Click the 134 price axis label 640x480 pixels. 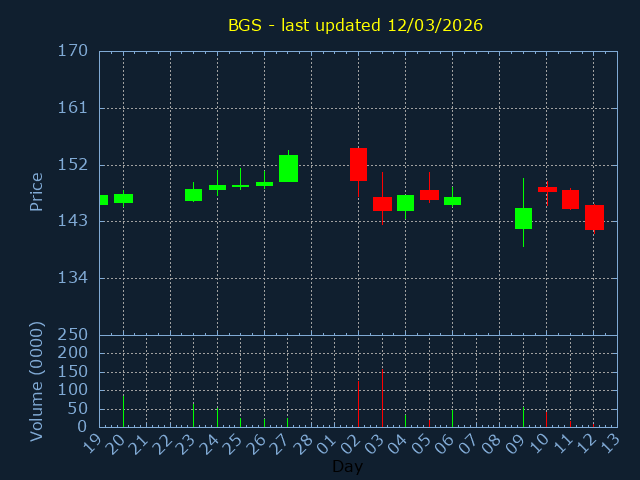(x=72, y=278)
